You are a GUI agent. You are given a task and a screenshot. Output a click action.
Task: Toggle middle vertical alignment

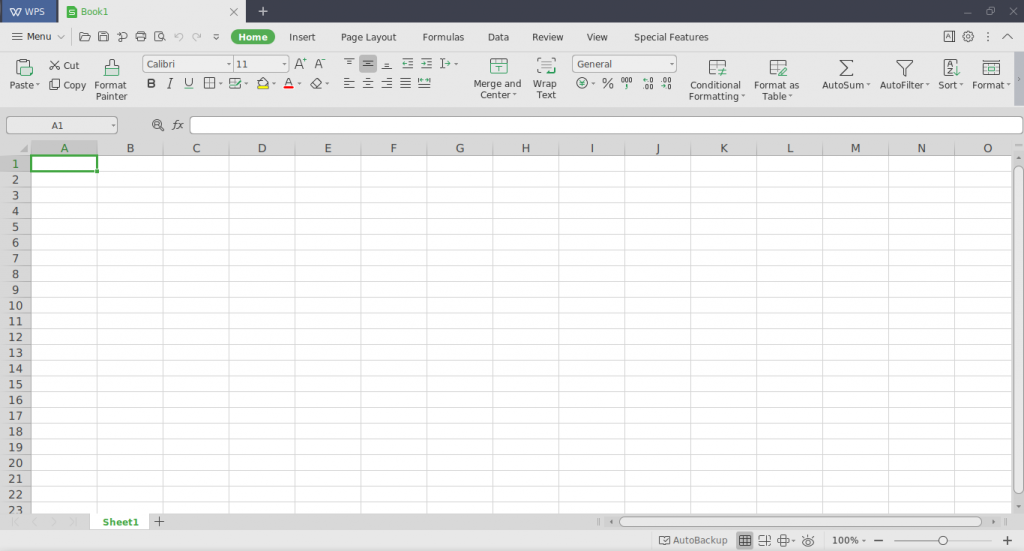click(x=368, y=63)
